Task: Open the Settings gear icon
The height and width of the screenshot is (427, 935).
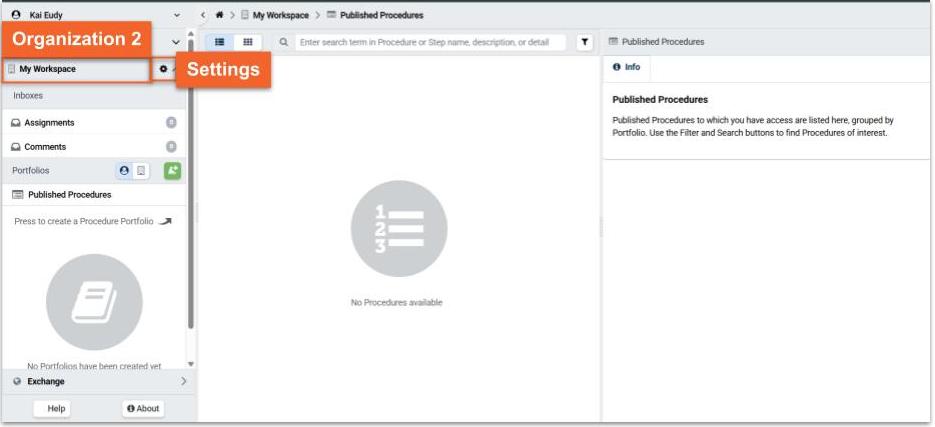Action: pyautogui.click(x=164, y=69)
